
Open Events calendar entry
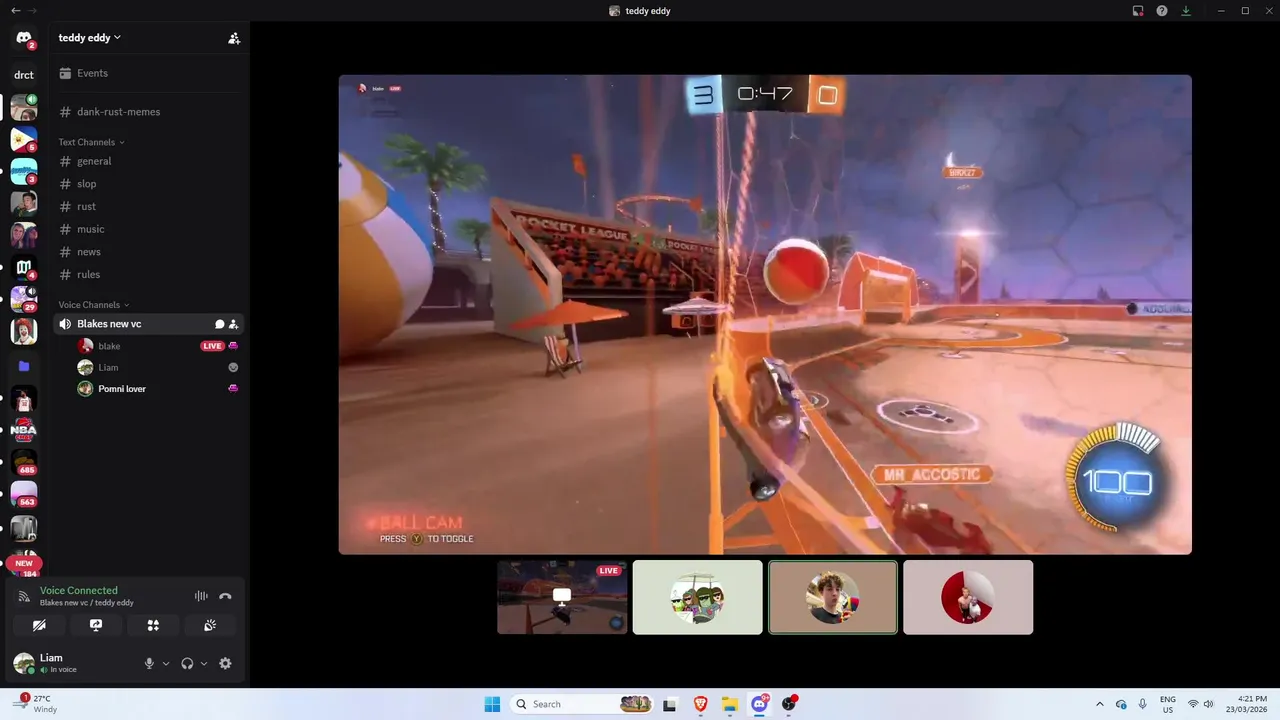coord(148,73)
